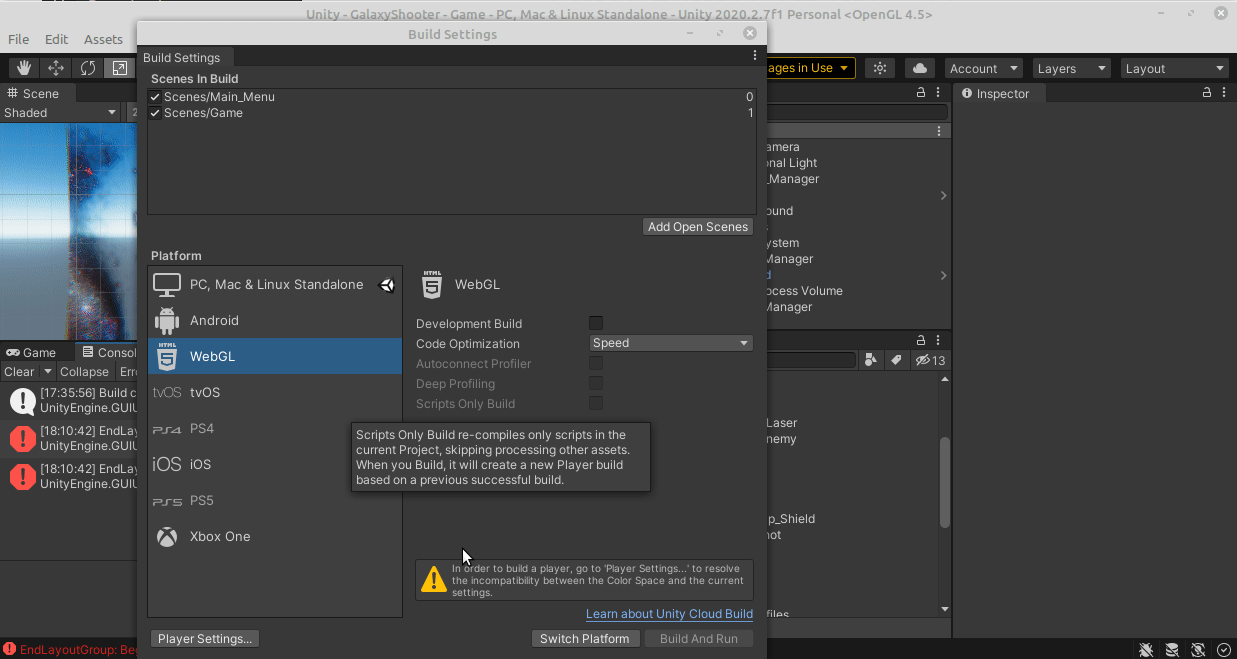The image size is (1237, 659).
Task: Click the Build And Run button
Action: click(x=699, y=638)
